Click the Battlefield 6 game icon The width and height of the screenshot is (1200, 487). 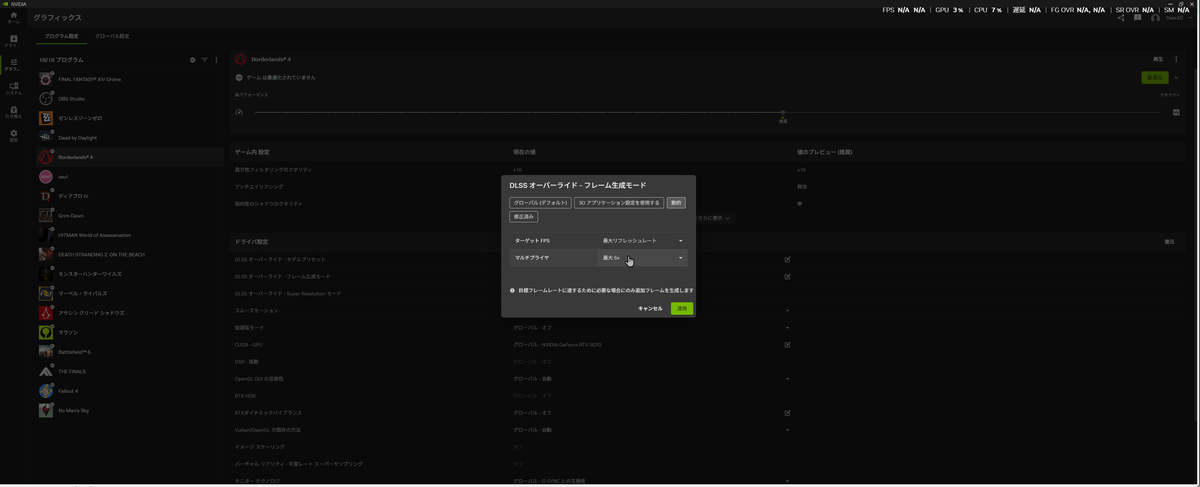(x=45, y=352)
